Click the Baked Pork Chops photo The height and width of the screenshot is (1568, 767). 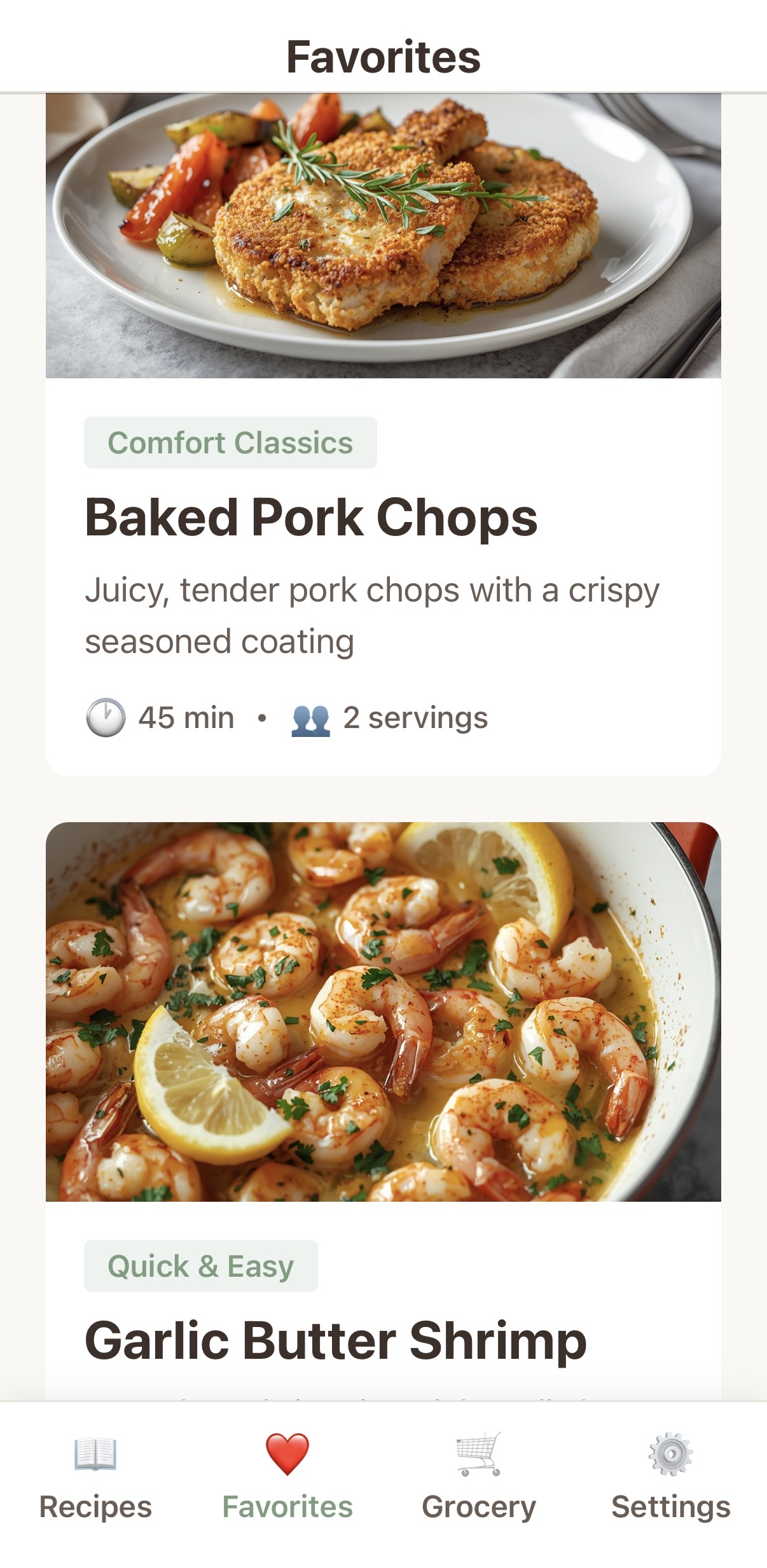(x=383, y=235)
